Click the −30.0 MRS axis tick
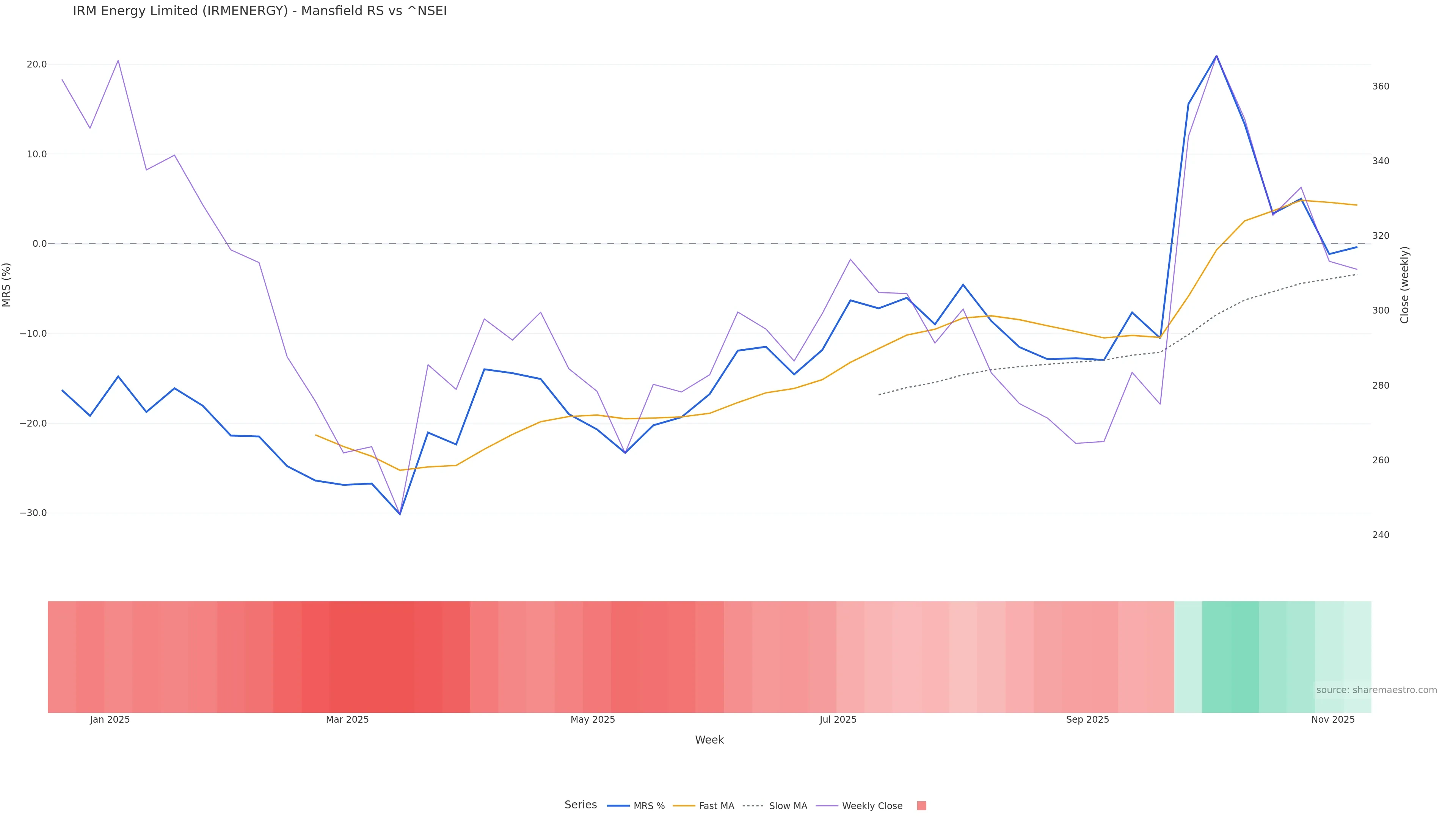Viewport: 1456px width, 819px height. [33, 513]
